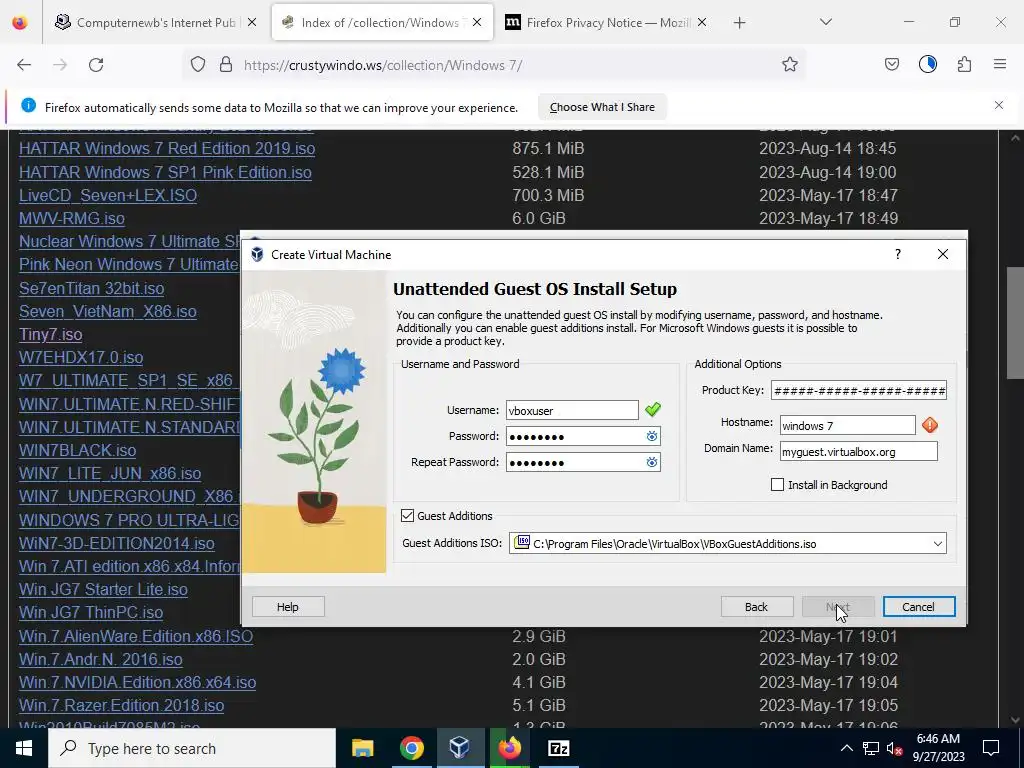Click the network tray icon
The height and width of the screenshot is (768, 1024).
point(871,748)
